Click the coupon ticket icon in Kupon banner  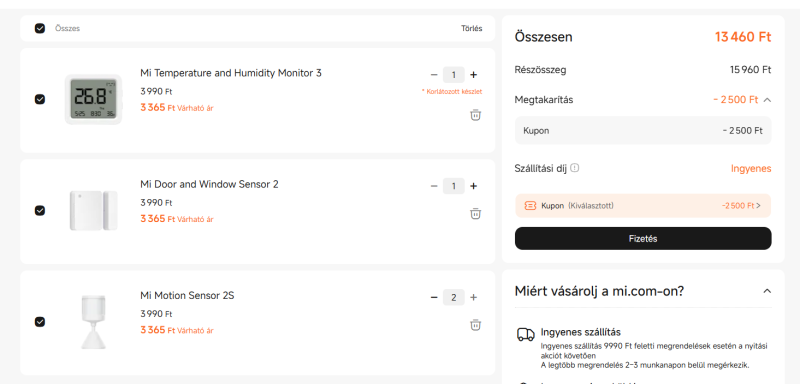[531, 206]
